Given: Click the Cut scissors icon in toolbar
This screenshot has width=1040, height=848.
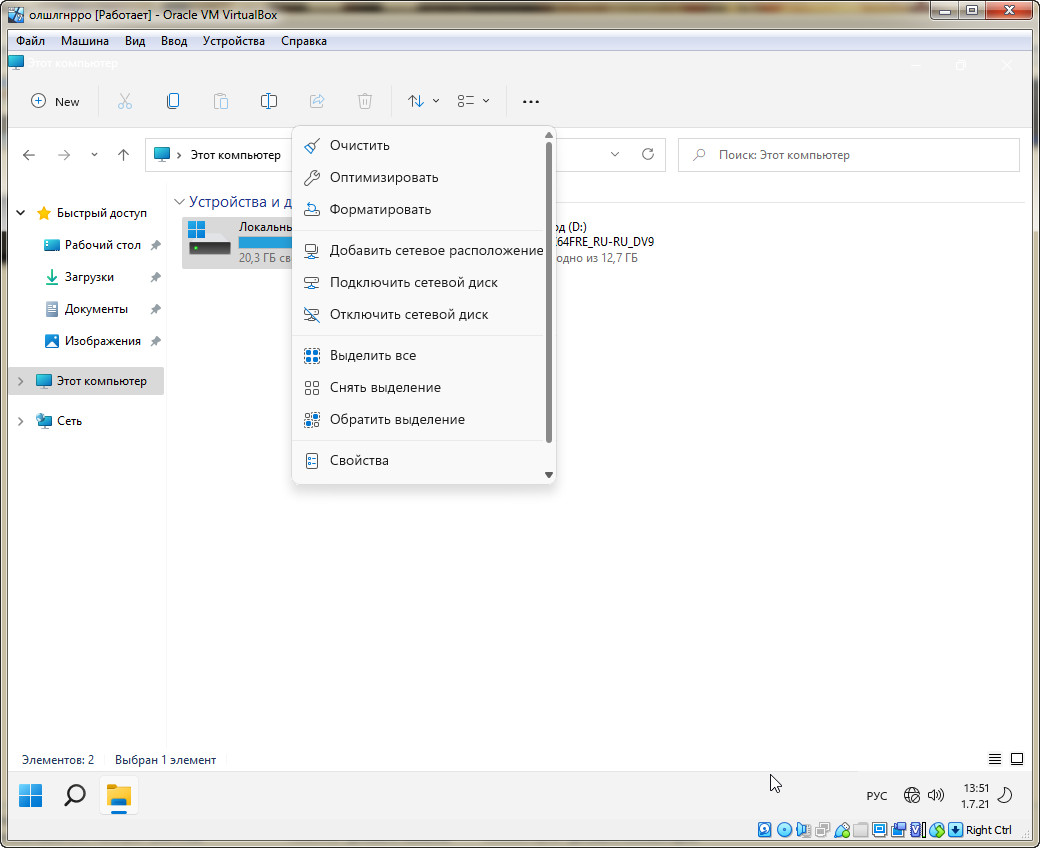Looking at the screenshot, I should (x=125, y=101).
